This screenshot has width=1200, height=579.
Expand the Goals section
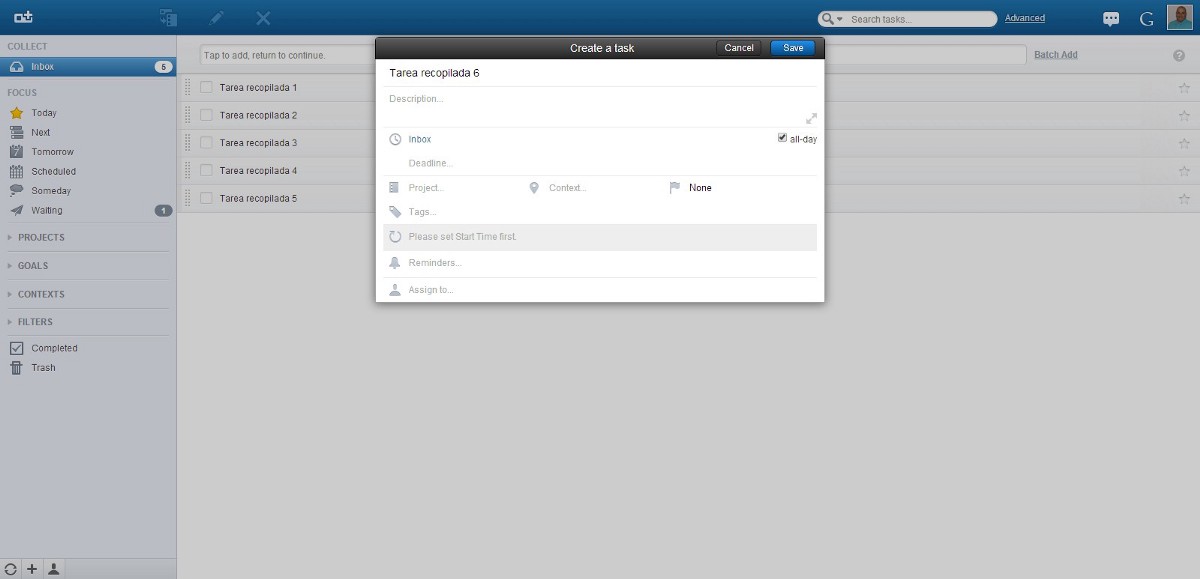32,266
